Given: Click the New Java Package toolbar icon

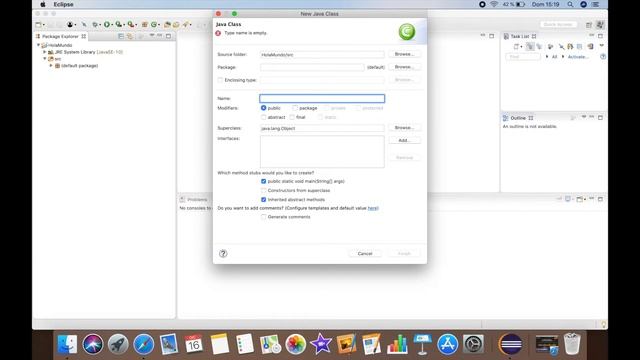Looking at the screenshot, I should (144, 24).
